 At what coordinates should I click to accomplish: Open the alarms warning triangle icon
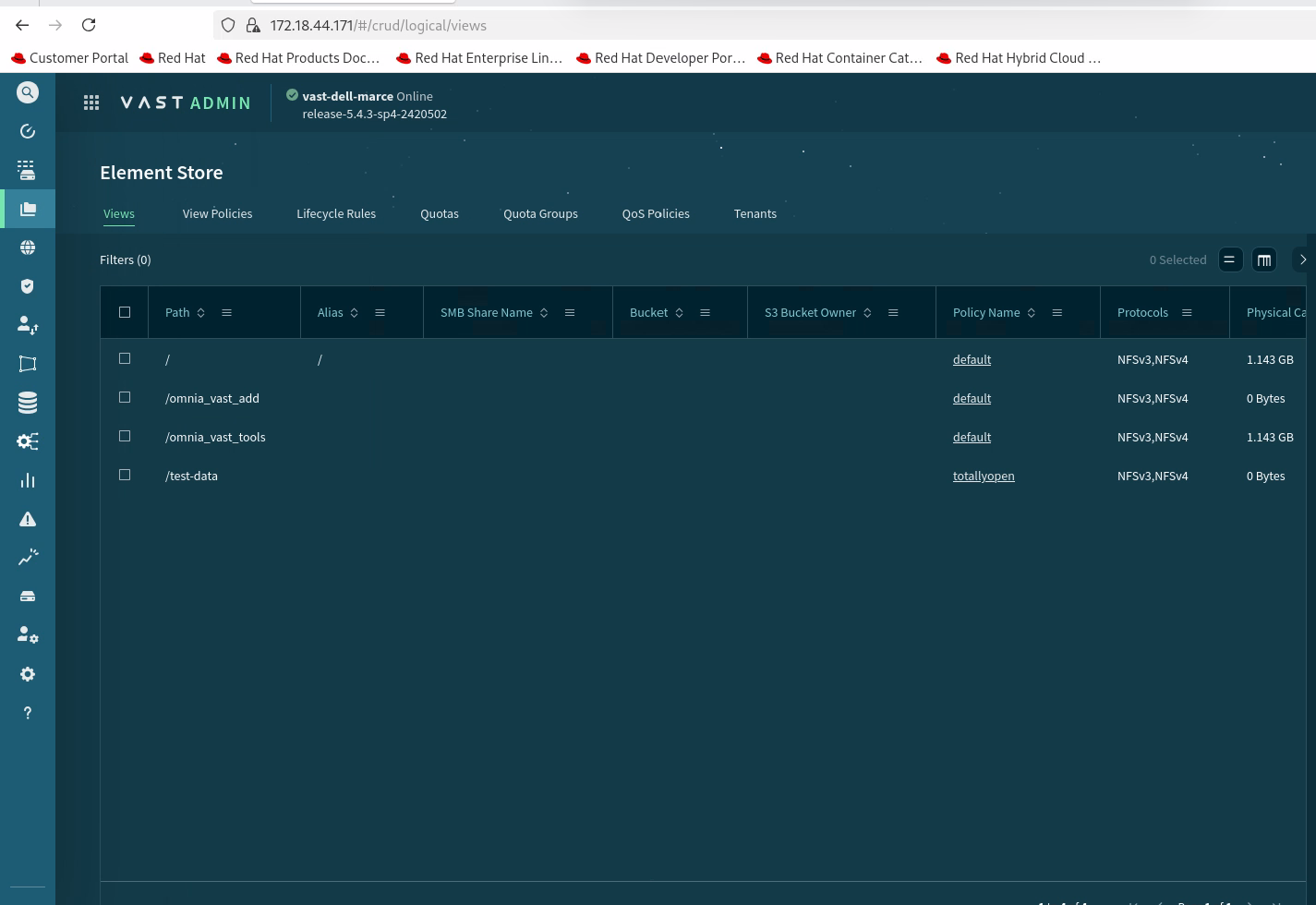point(28,519)
